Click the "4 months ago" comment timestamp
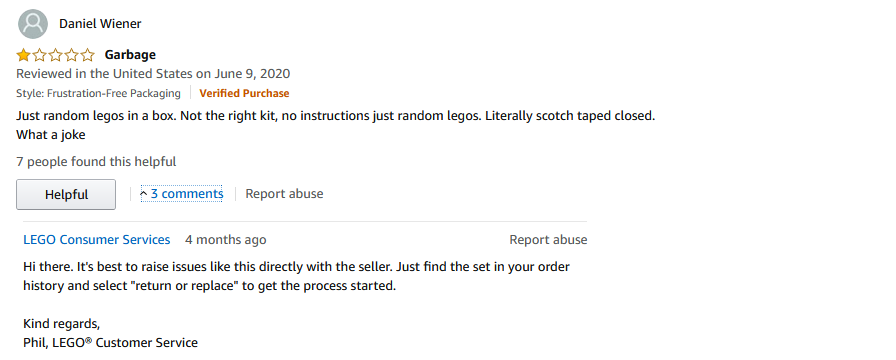The height and width of the screenshot is (360, 896). coord(225,239)
